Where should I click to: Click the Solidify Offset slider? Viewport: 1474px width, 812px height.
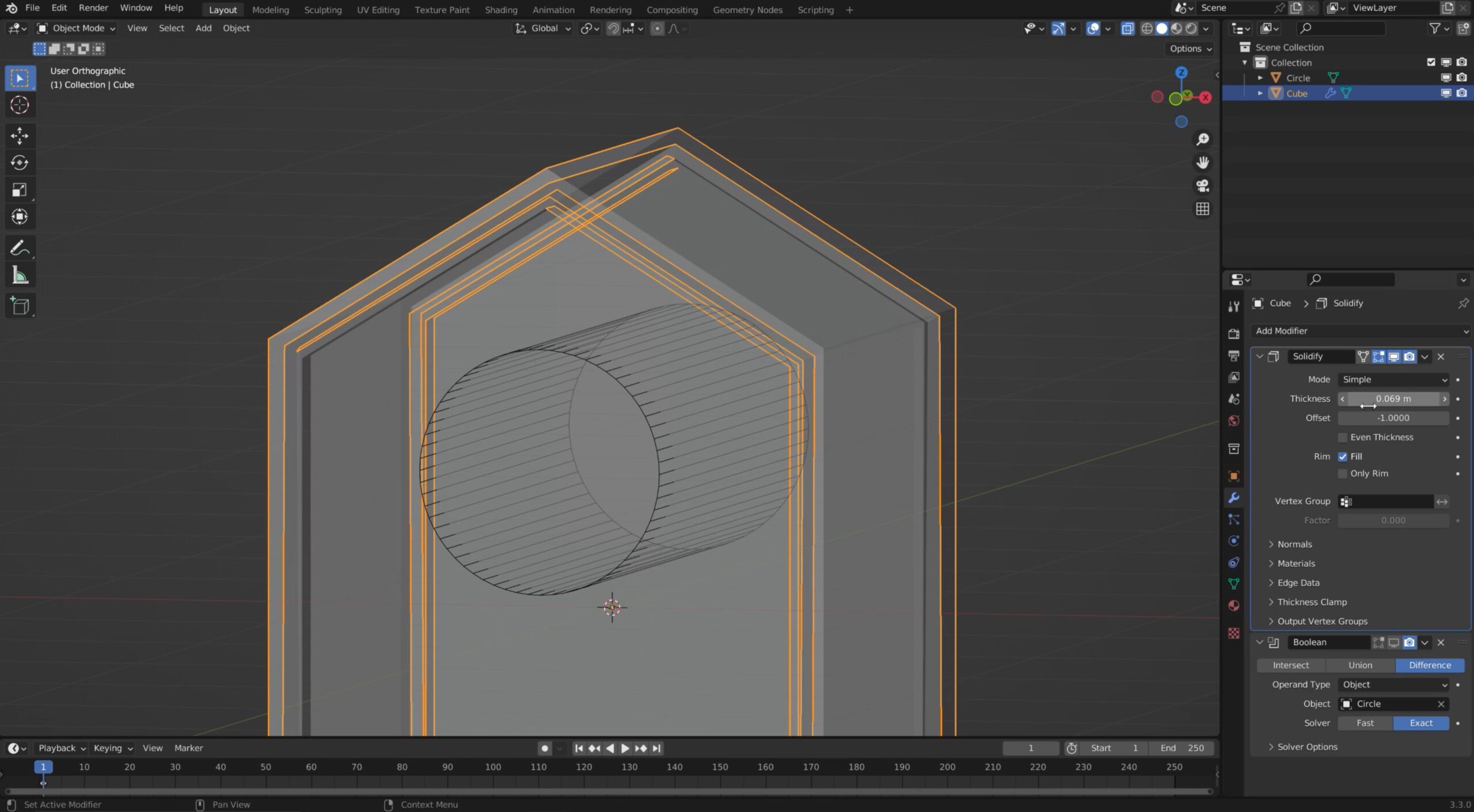[x=1393, y=418]
